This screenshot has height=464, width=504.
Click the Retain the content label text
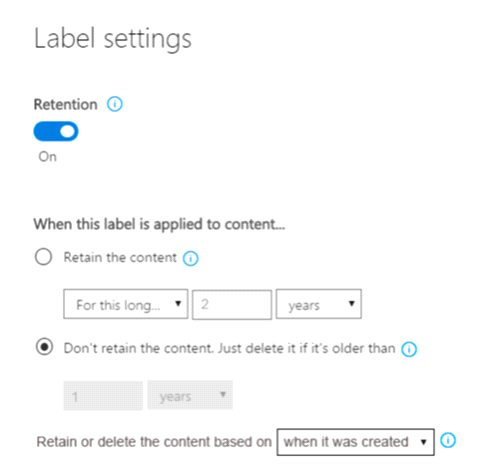(120, 257)
